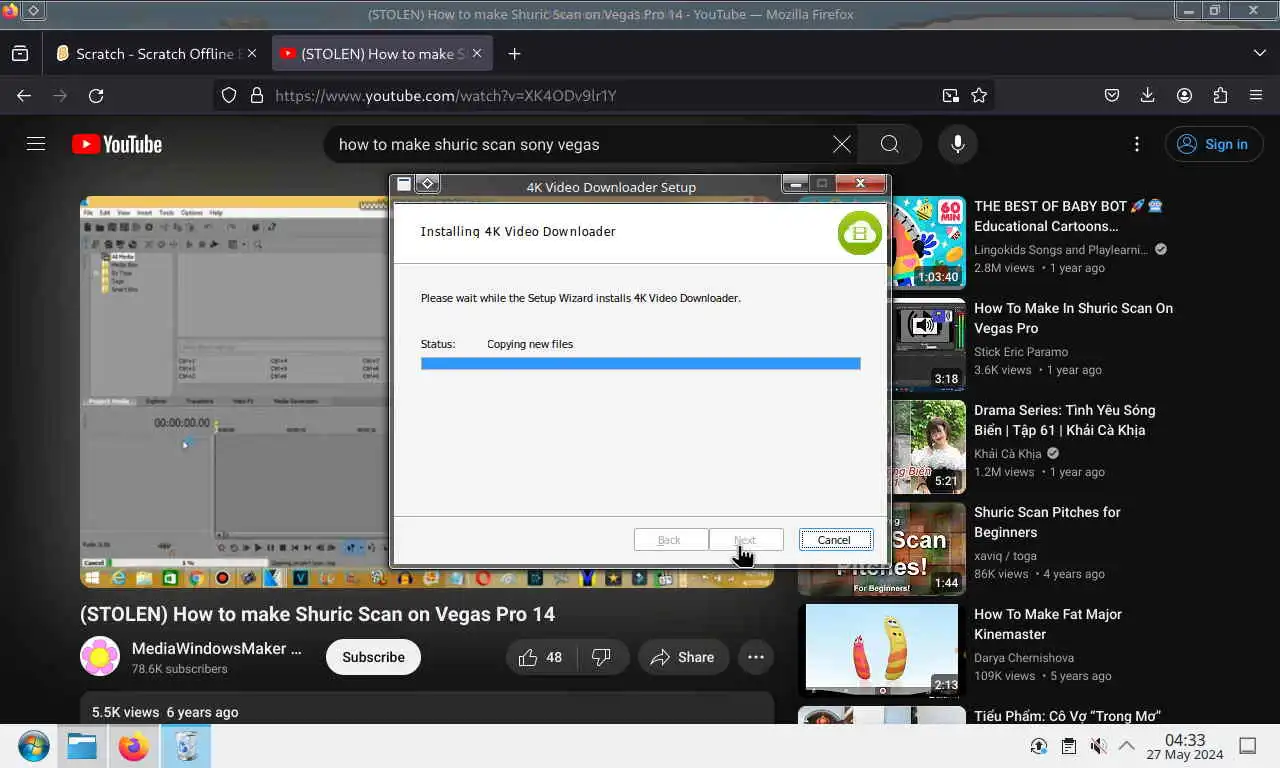1280x768 pixels.
Task: Subscribe to MediaWindowsMaker channel
Action: 373,657
